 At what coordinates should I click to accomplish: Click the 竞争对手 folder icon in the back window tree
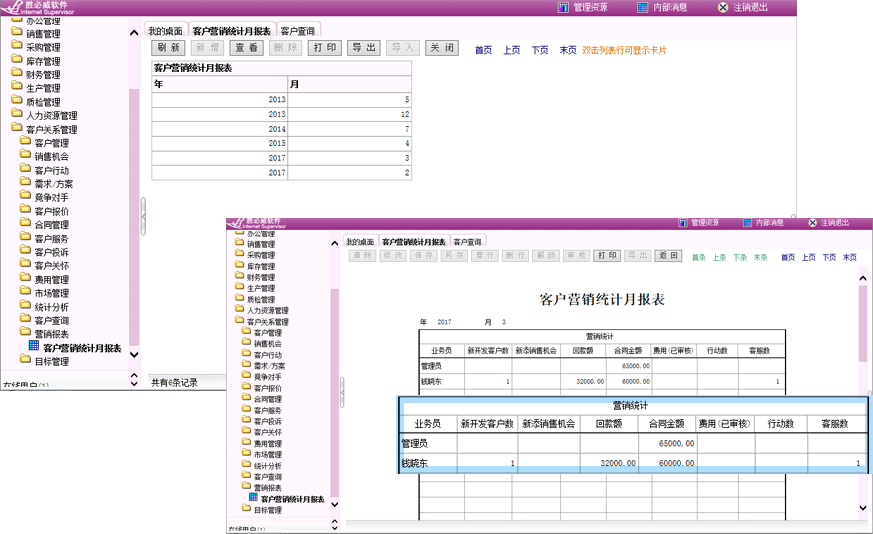point(25,196)
